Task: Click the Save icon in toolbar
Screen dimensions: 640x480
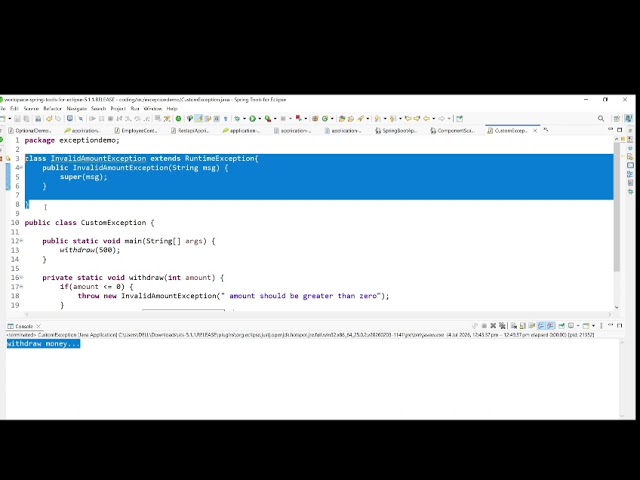Action: pos(17,119)
